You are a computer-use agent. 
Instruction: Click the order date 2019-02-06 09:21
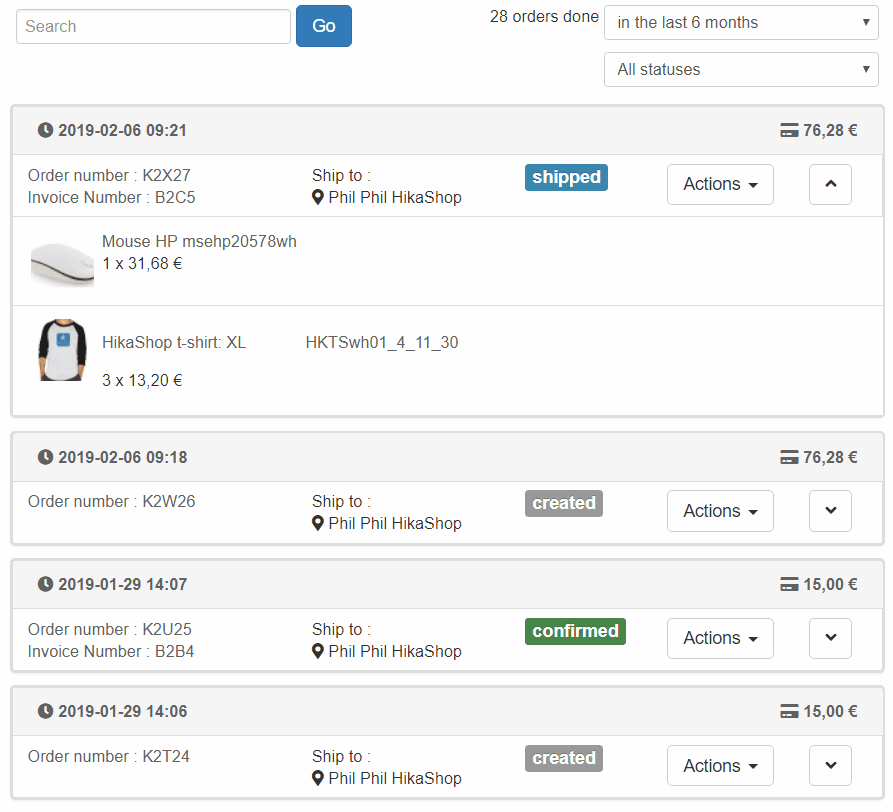point(122,130)
